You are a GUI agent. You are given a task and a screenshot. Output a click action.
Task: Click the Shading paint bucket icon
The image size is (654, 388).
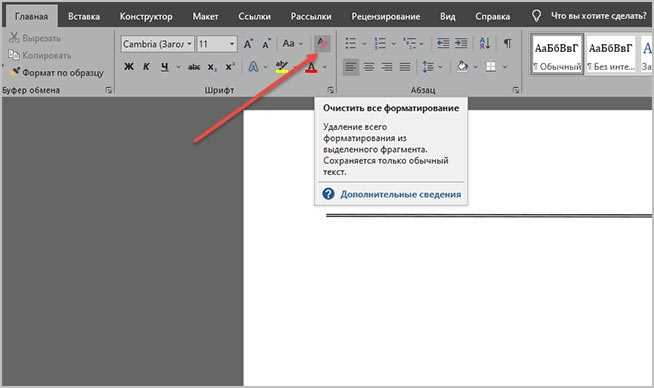462,66
